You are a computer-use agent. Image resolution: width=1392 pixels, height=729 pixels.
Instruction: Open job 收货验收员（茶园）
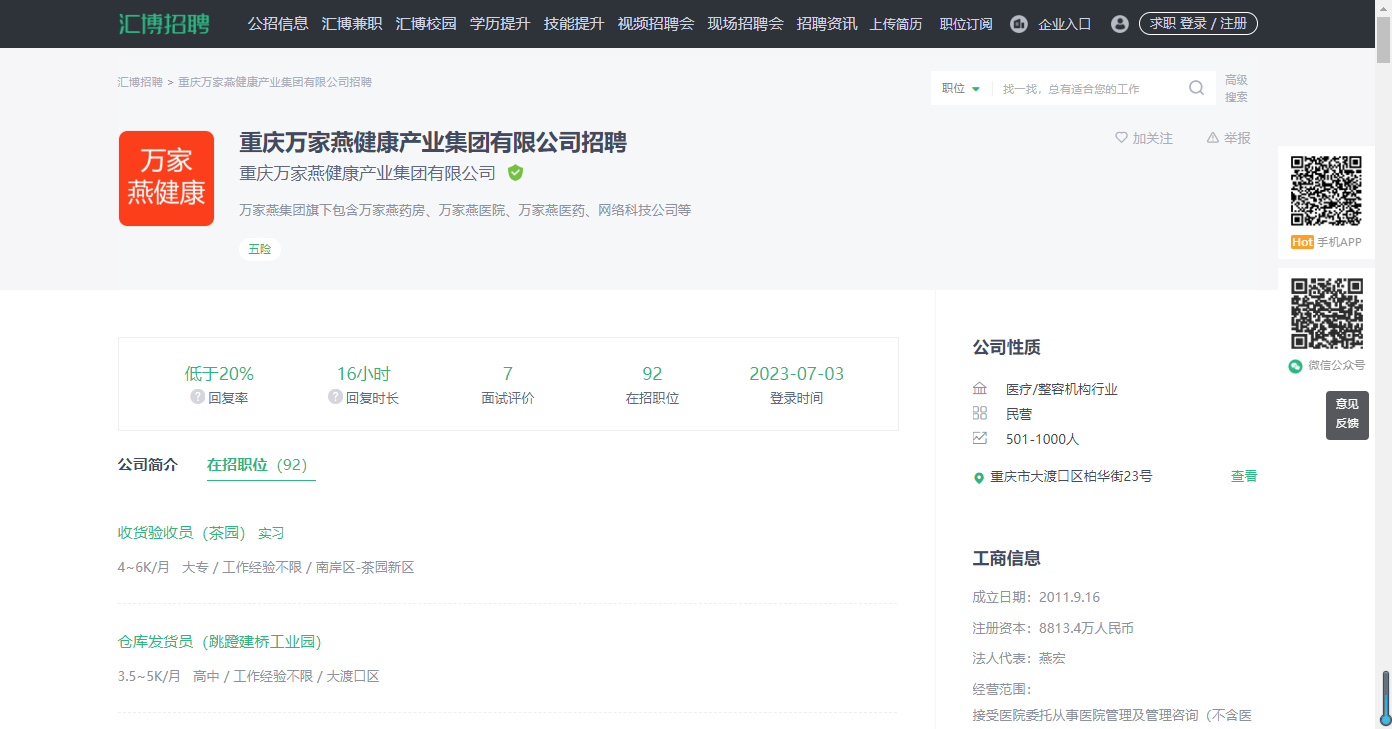tap(182, 533)
